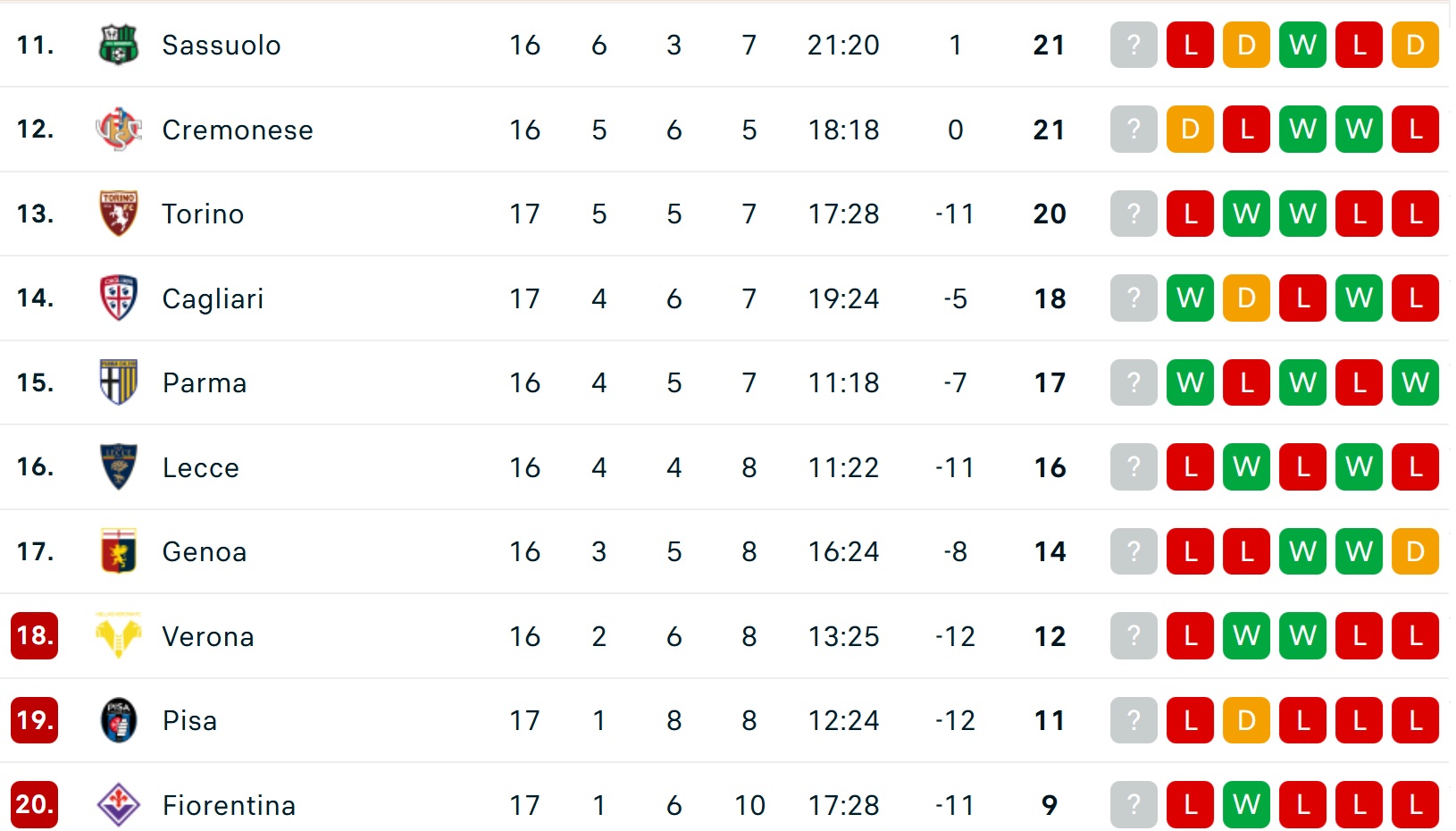This screenshot has width=1456, height=831.
Task: Click the Sassuolo team name
Action: tap(222, 45)
